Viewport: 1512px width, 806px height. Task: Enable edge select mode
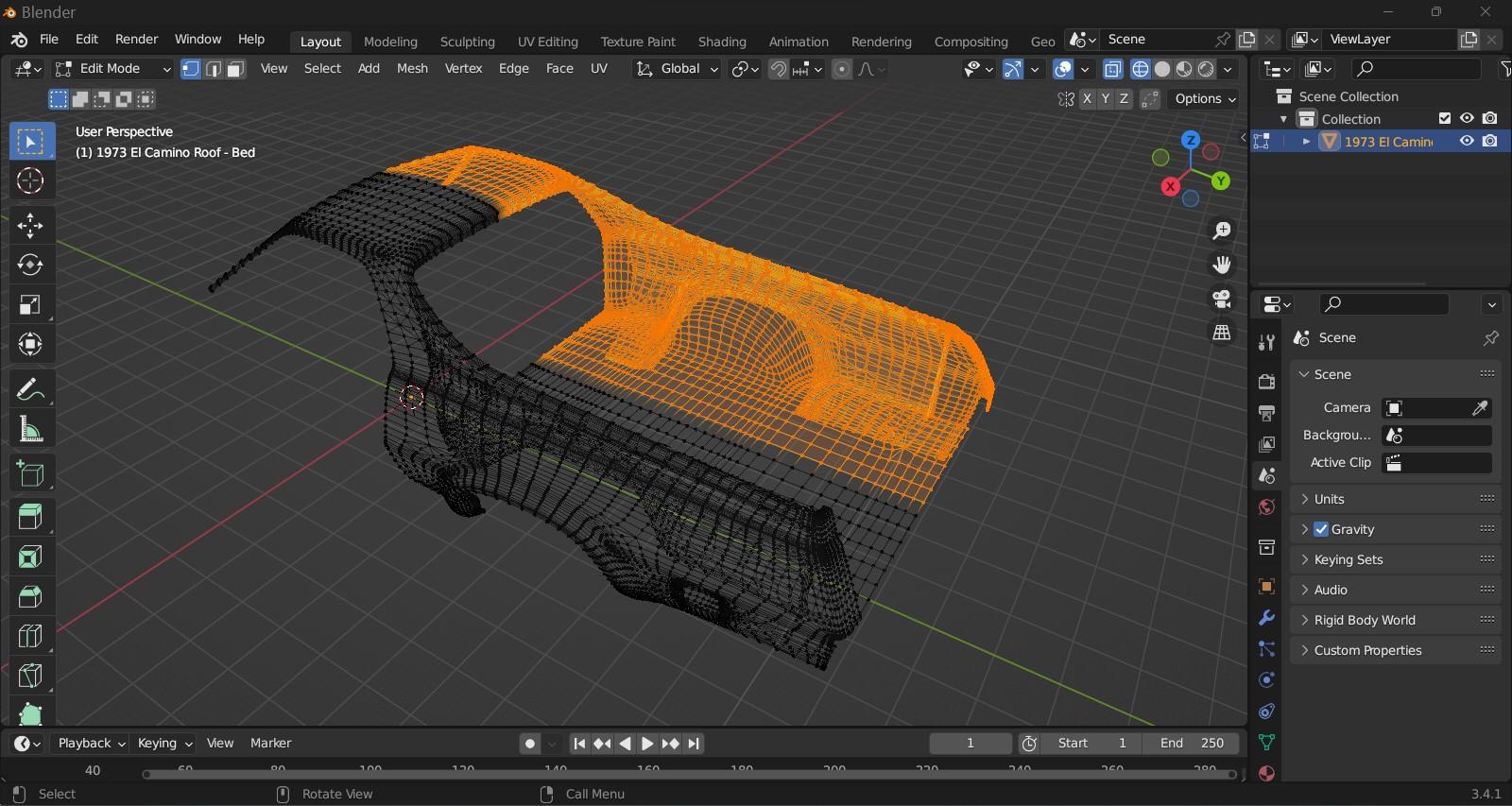(214, 69)
